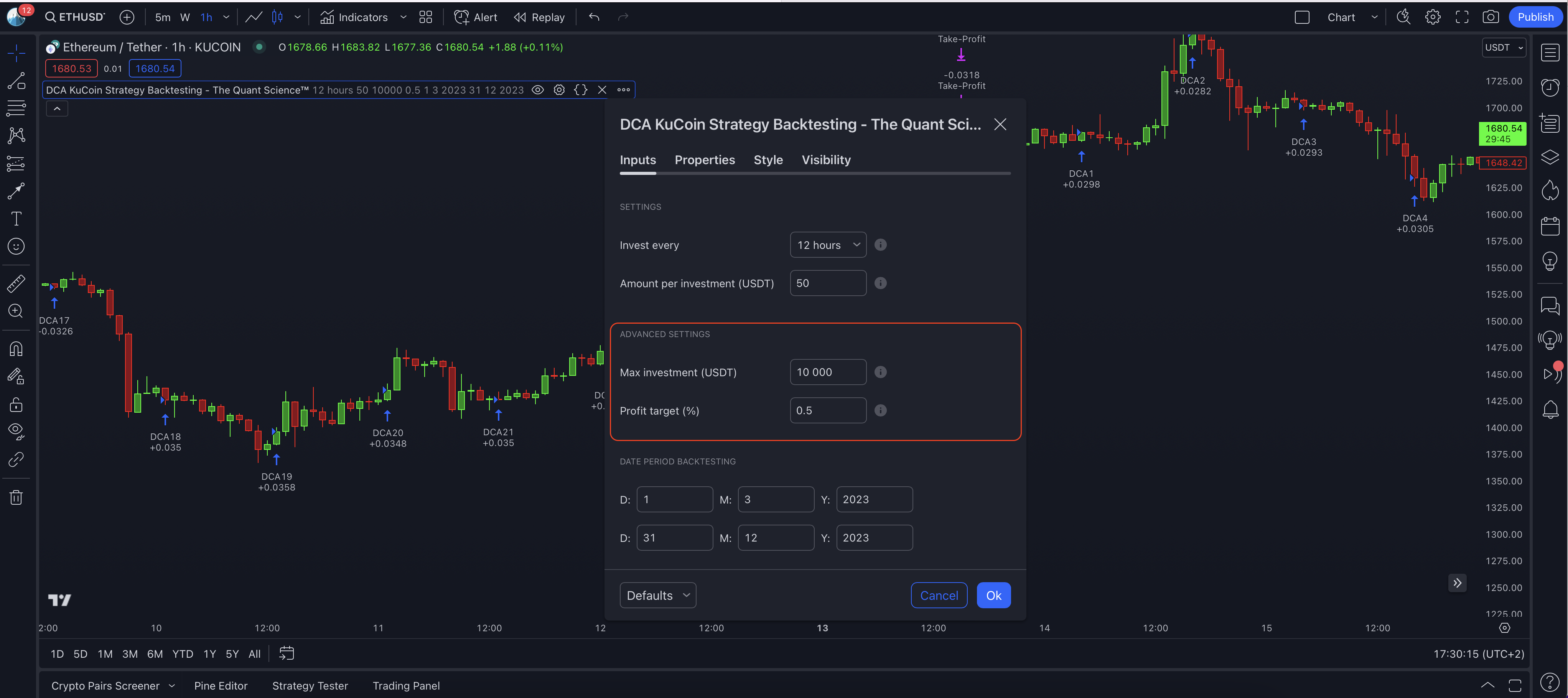Image resolution: width=1568 pixels, height=698 pixels.
Task: Switch to the Properties tab
Action: (x=704, y=160)
